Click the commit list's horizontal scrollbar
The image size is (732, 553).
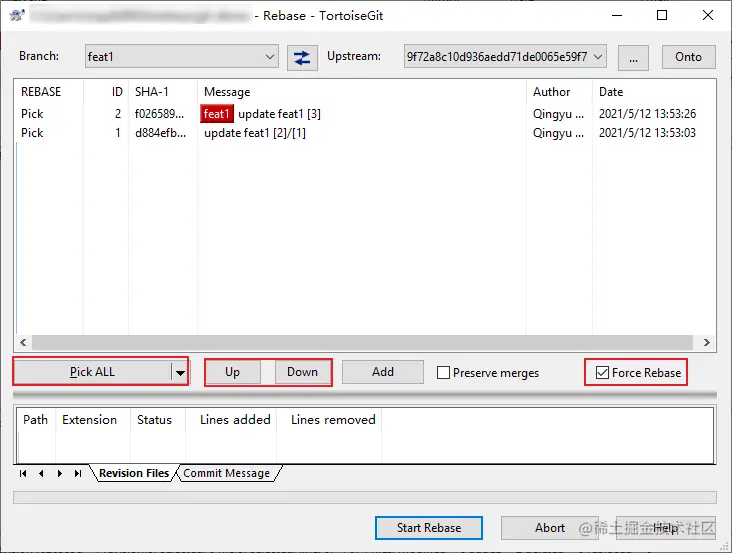click(x=362, y=343)
